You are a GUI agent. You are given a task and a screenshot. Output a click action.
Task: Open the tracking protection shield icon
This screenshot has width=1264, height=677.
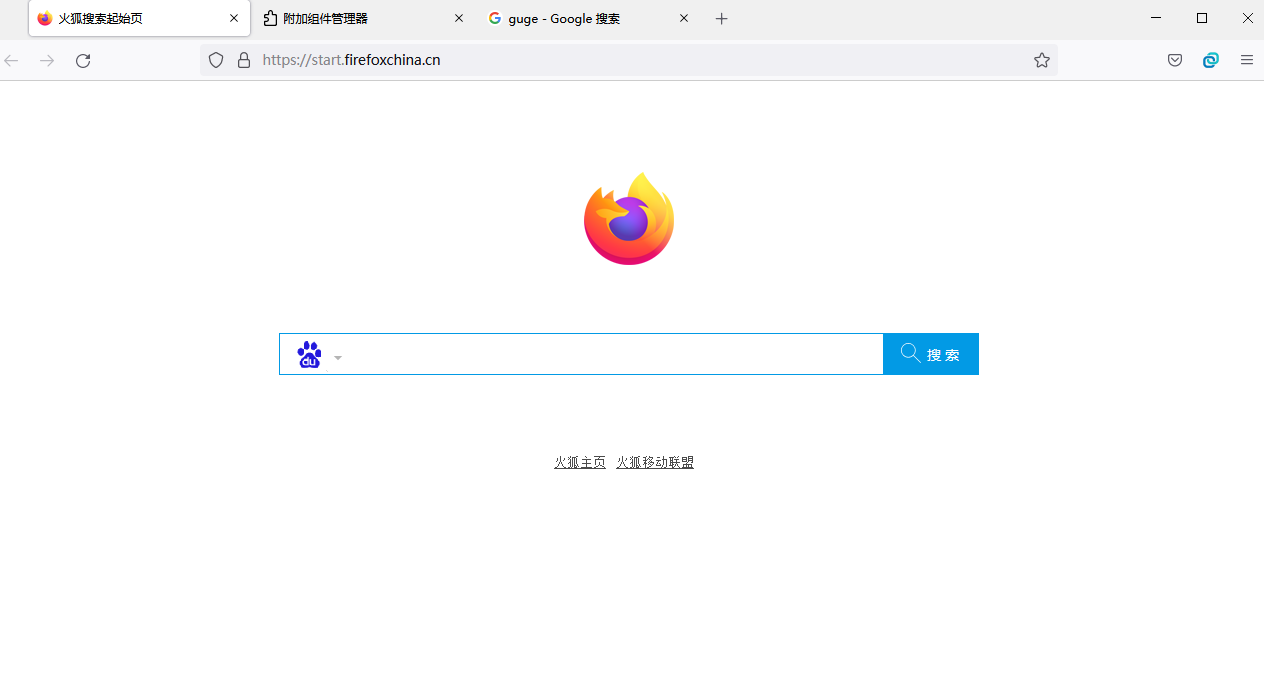[x=216, y=60]
